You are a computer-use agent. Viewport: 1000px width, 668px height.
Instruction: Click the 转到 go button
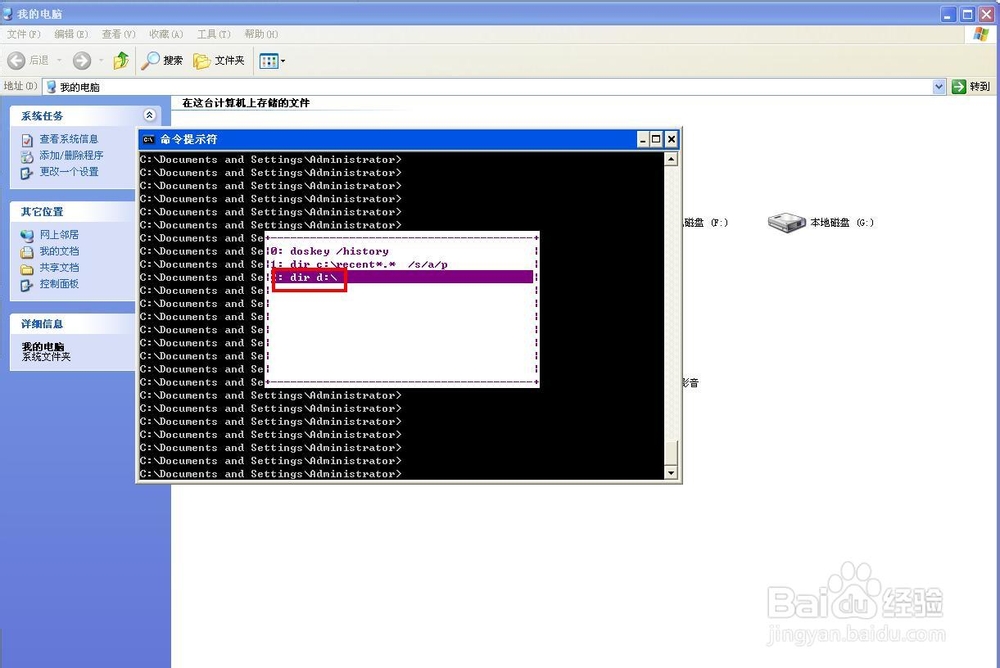971,87
